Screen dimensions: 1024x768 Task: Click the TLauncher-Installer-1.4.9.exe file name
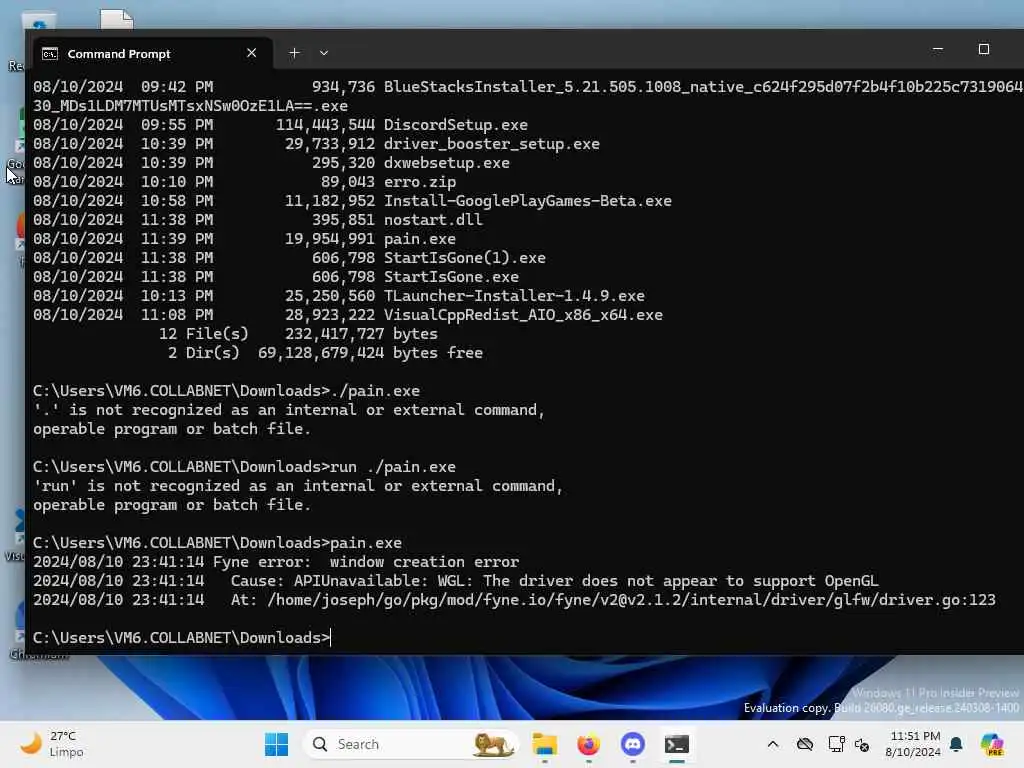point(514,296)
